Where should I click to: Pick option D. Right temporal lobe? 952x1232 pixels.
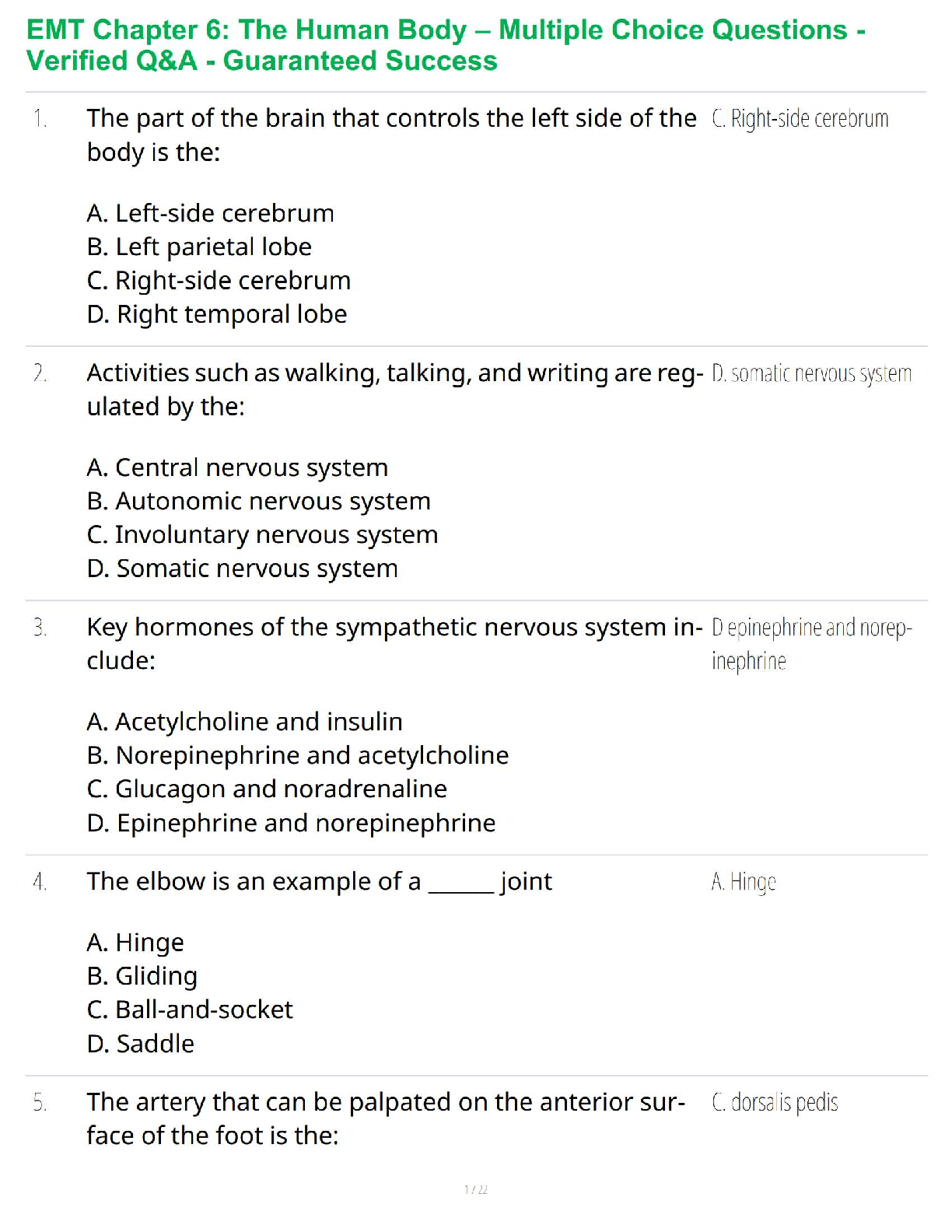(x=217, y=314)
